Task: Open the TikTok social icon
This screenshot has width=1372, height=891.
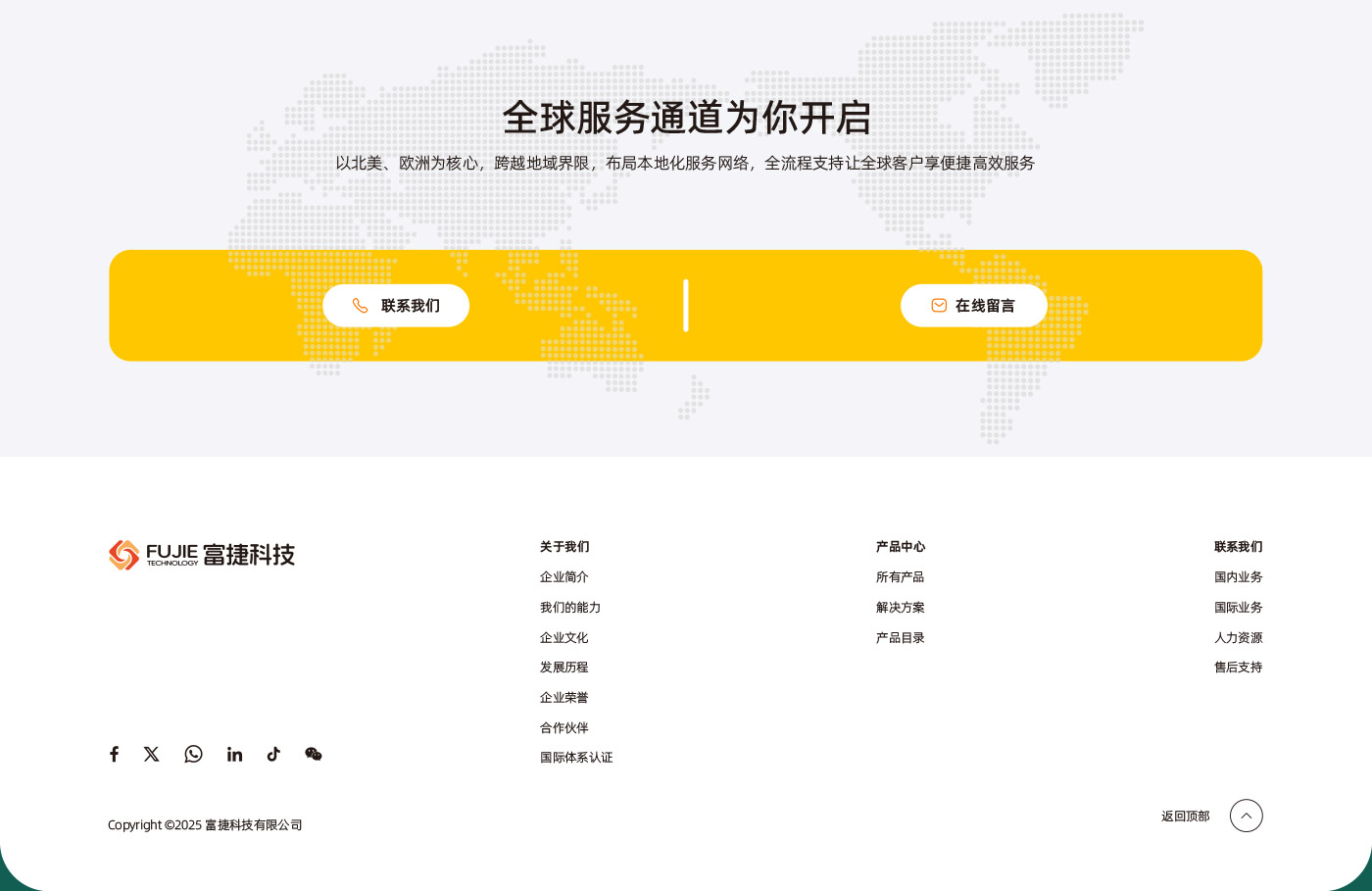Action: click(273, 754)
